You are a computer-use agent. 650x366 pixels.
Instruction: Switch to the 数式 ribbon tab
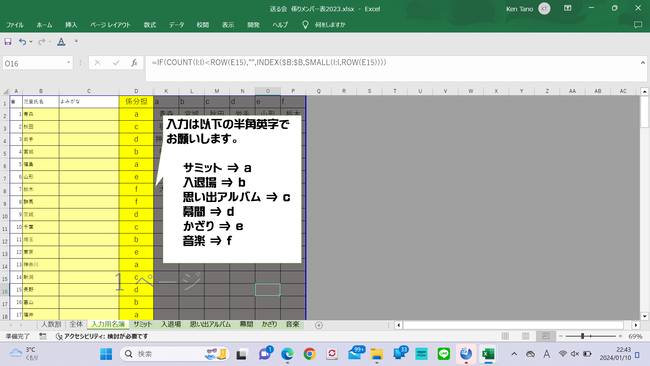point(150,25)
